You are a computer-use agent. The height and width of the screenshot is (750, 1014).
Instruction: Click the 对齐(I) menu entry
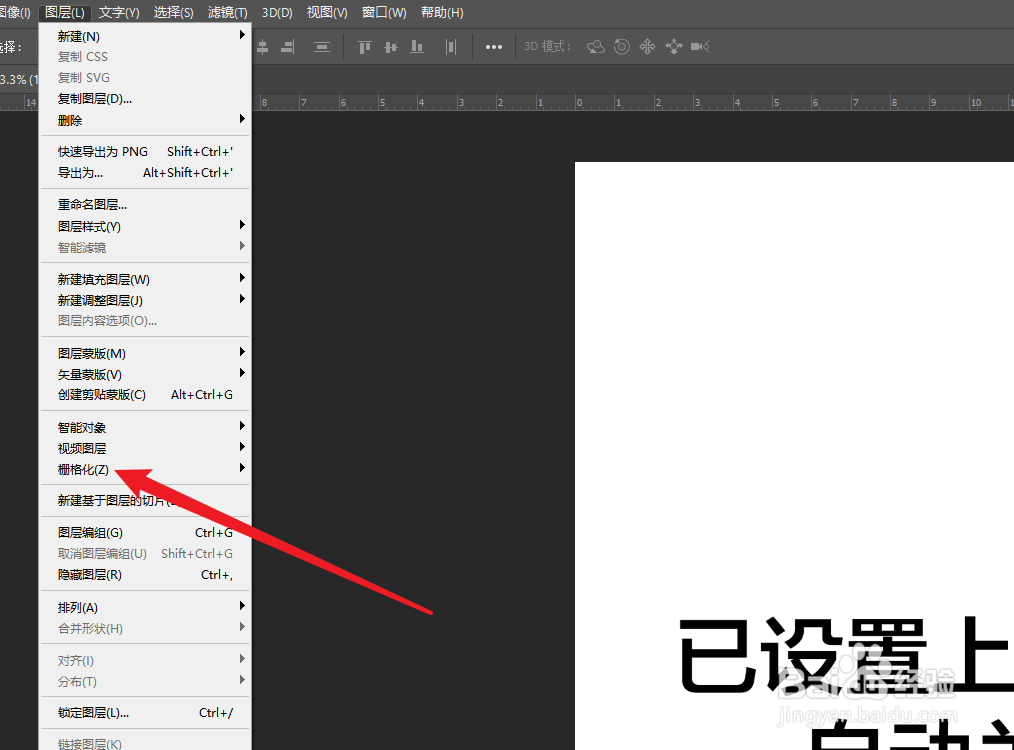click(x=146, y=660)
